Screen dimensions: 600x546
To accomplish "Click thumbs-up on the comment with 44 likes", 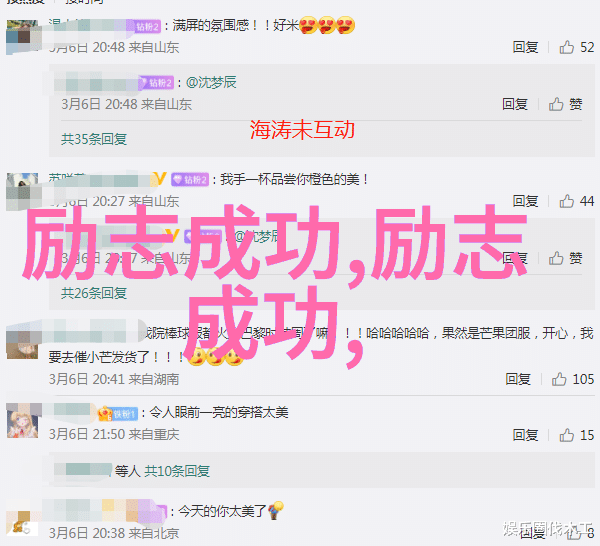I will point(566,201).
